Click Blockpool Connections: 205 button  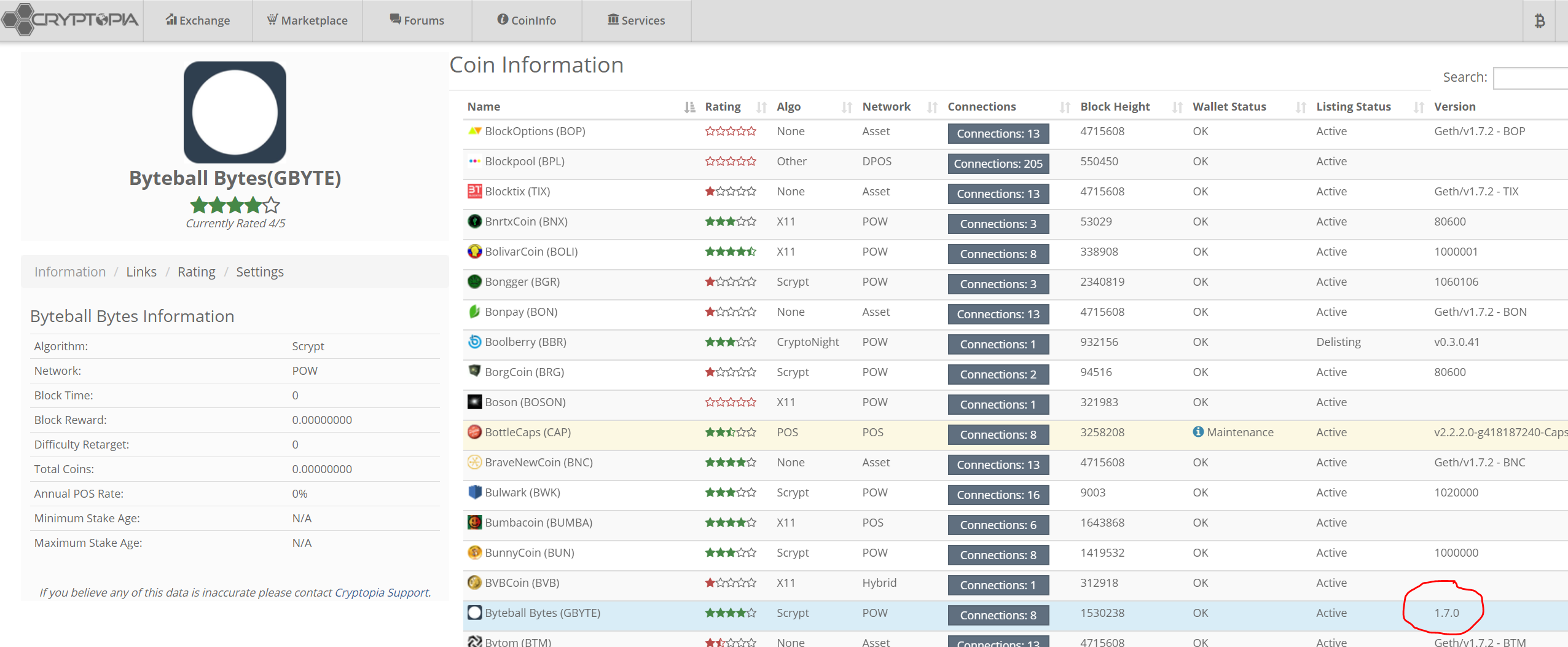(998, 163)
